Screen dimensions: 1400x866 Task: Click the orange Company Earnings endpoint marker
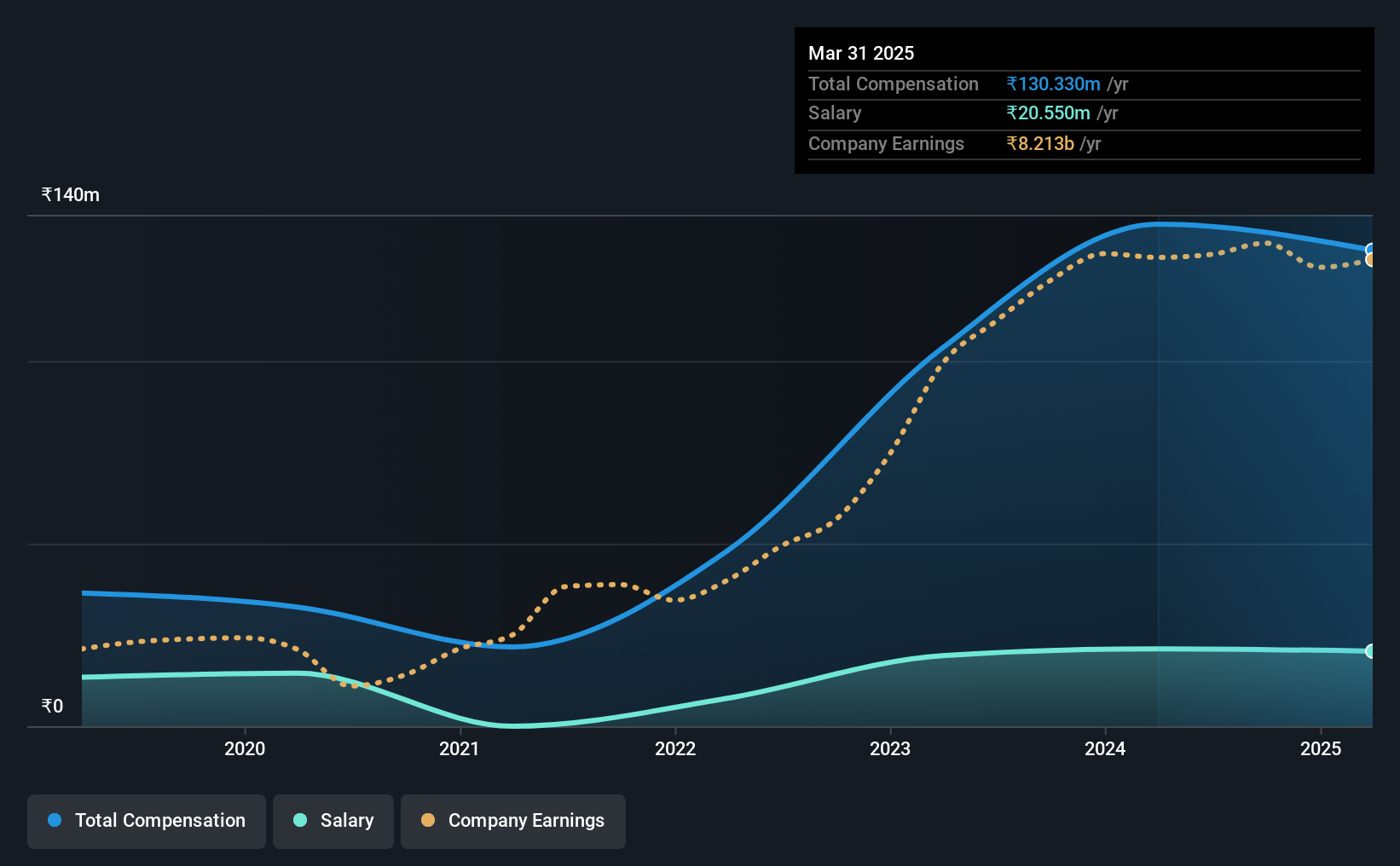pyautogui.click(x=1371, y=260)
